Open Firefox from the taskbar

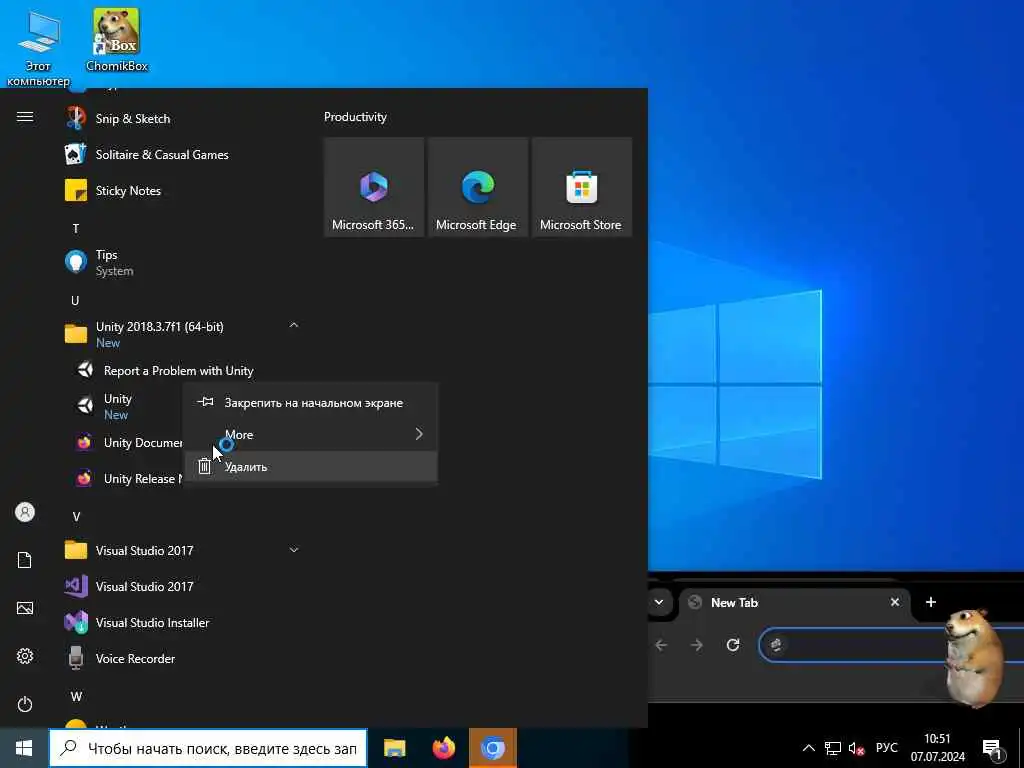tap(443, 748)
